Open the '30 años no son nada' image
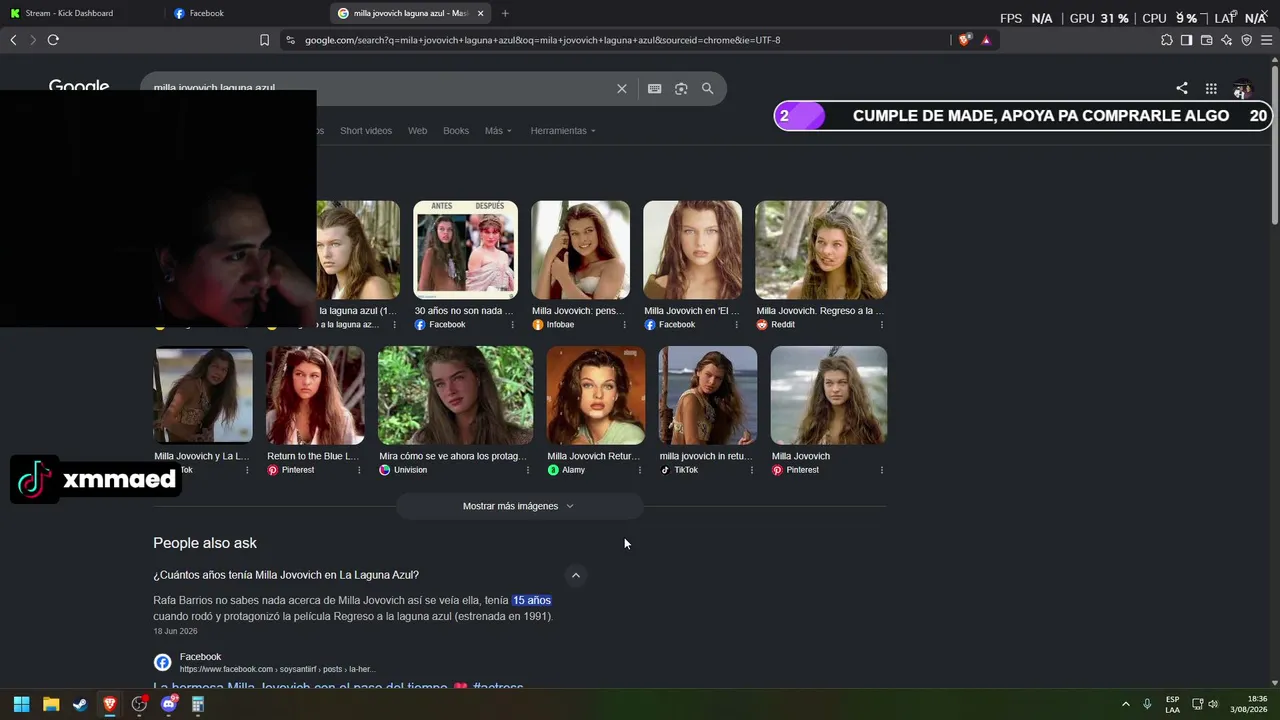Screen dimensions: 1280x720 466,250
